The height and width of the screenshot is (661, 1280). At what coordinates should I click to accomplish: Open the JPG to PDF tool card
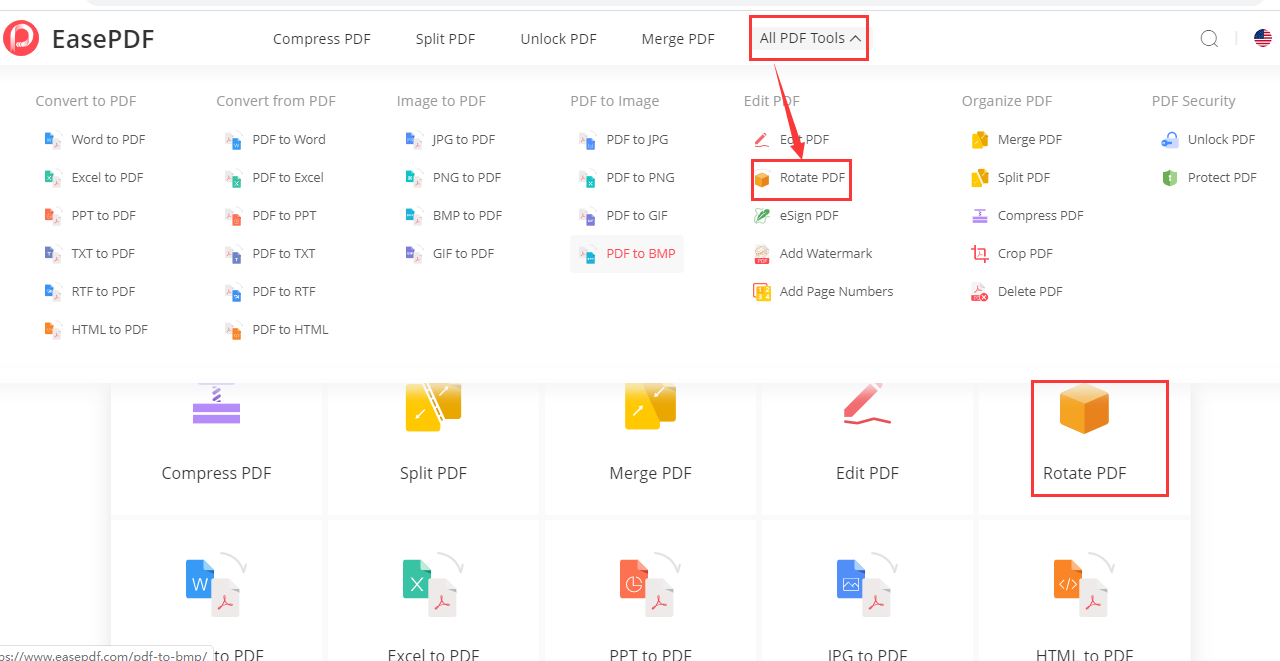[x=867, y=590]
